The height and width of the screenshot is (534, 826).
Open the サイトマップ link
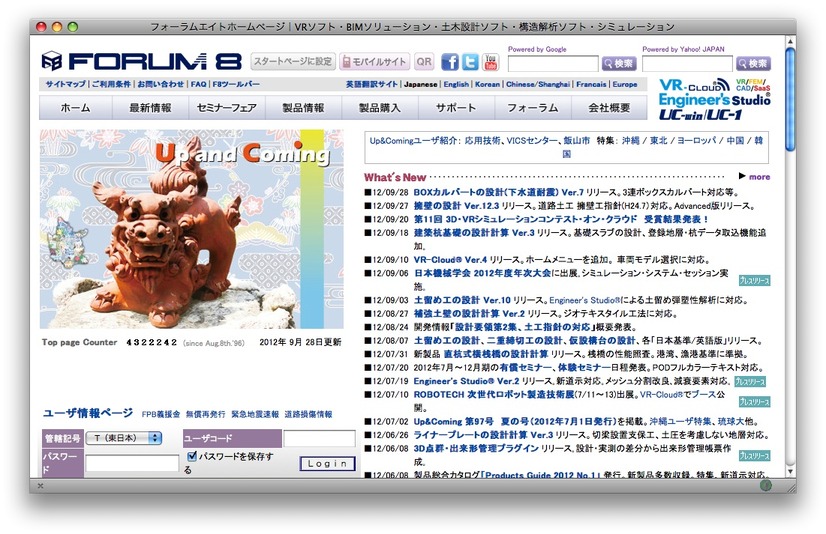click(65, 84)
